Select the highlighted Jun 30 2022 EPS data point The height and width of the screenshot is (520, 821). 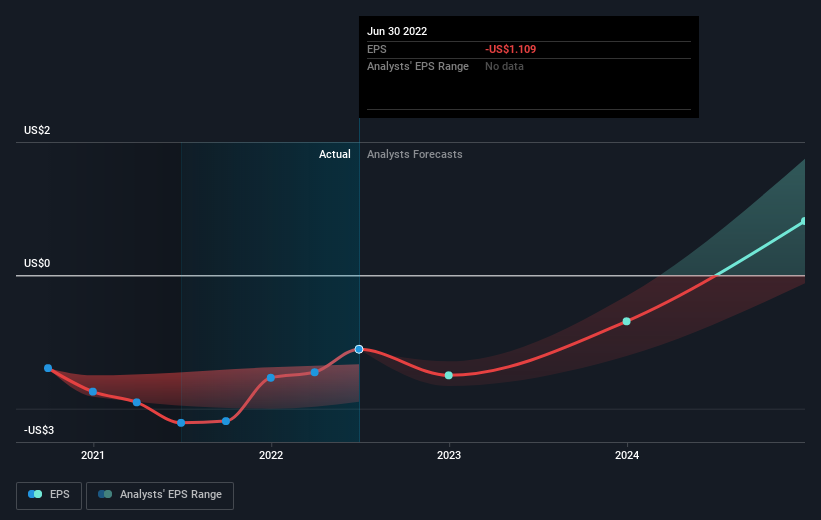point(359,349)
